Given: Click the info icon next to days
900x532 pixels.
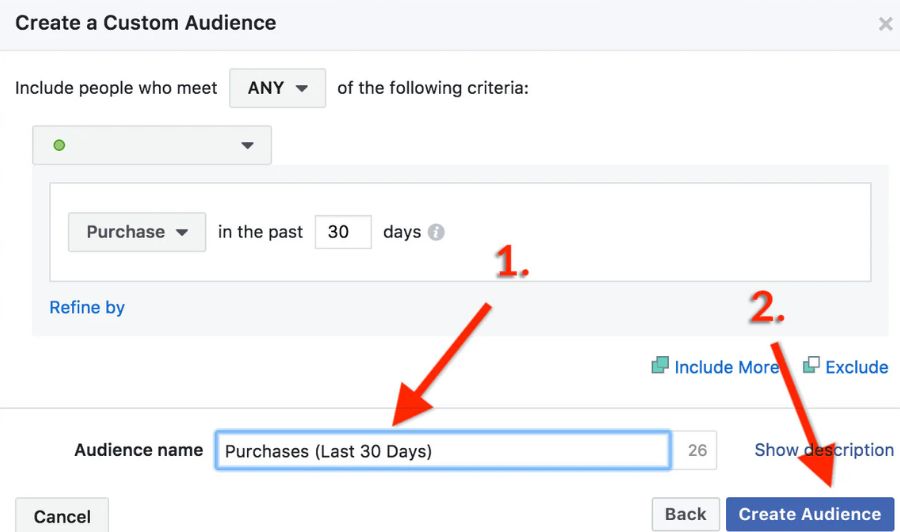Looking at the screenshot, I should pyautogui.click(x=436, y=232).
